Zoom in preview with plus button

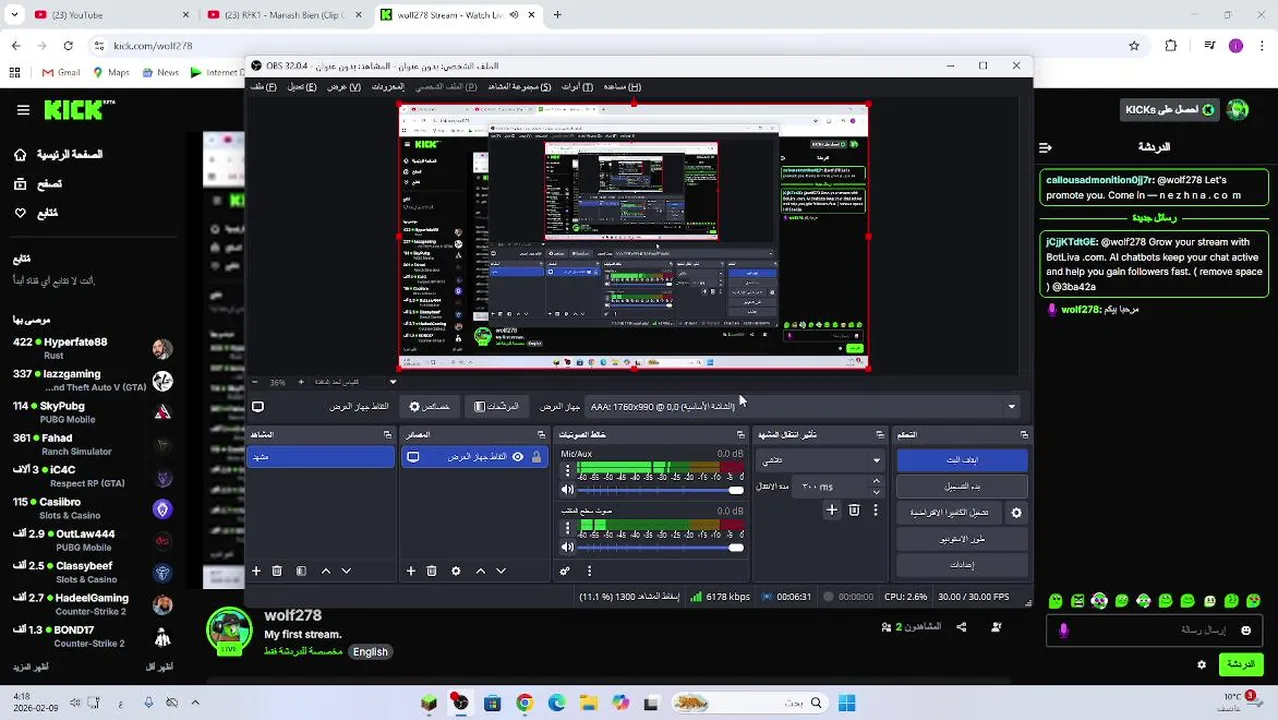[301, 382]
